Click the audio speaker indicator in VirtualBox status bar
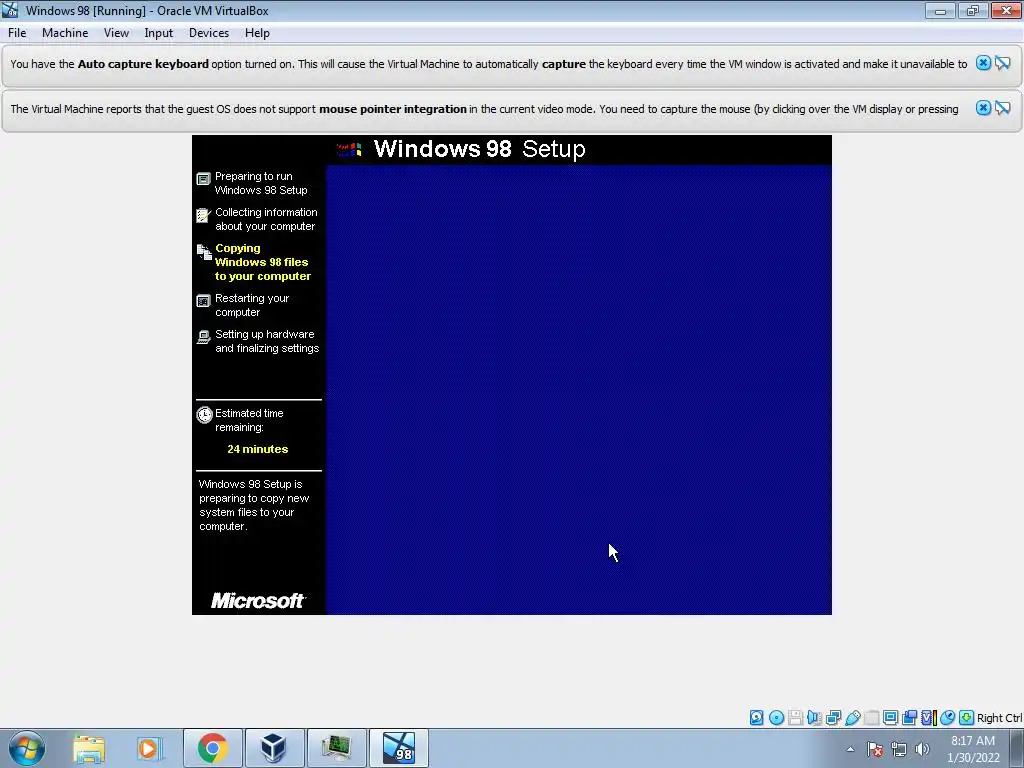This screenshot has width=1024, height=768. pos(814,718)
